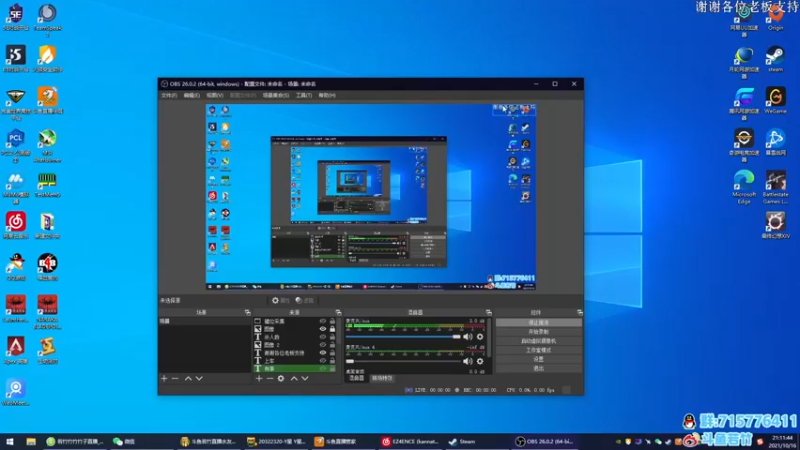Click the source 属性 gear button

pyautogui.click(x=280, y=301)
